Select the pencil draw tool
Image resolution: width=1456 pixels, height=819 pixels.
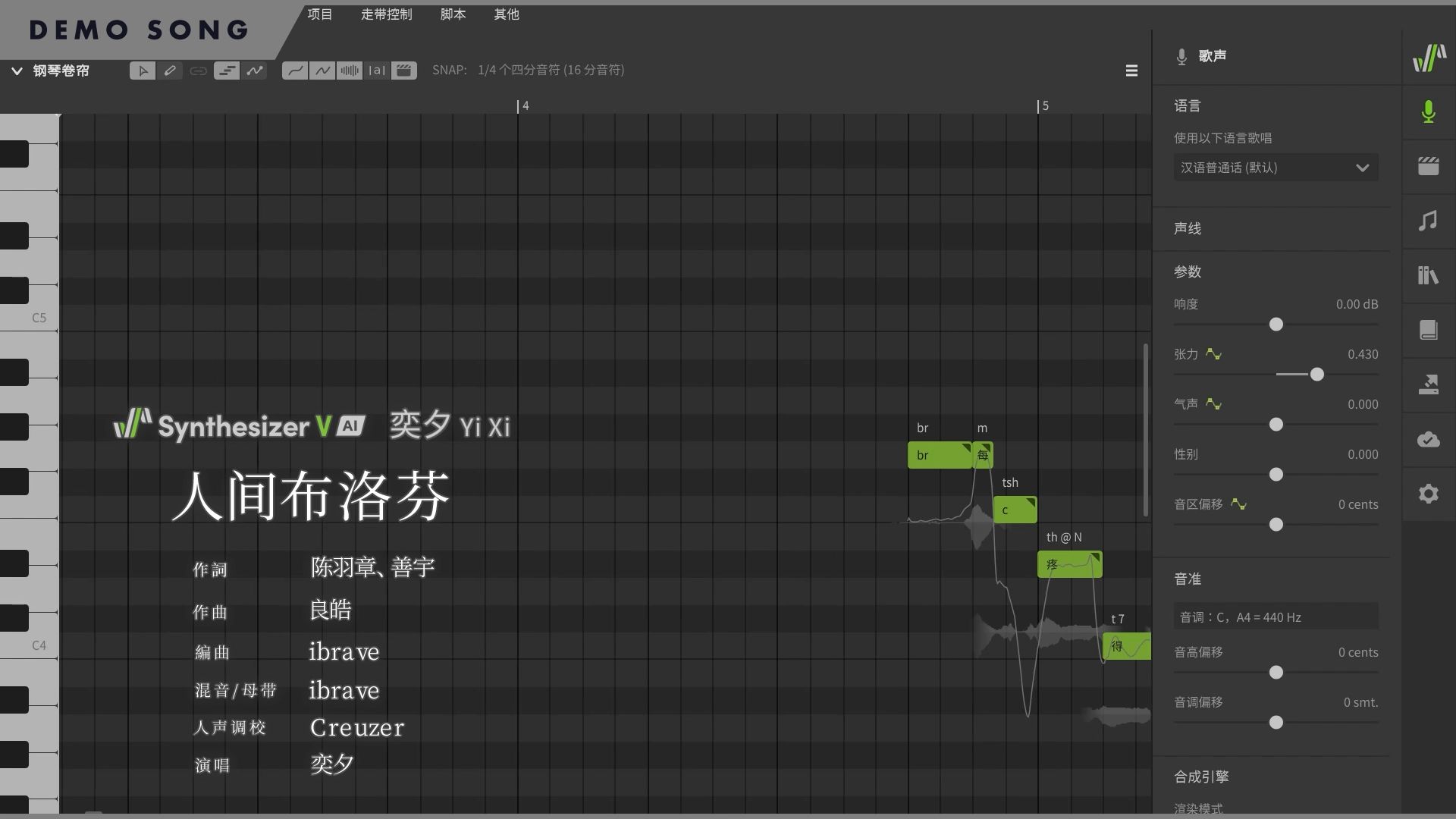click(x=170, y=71)
